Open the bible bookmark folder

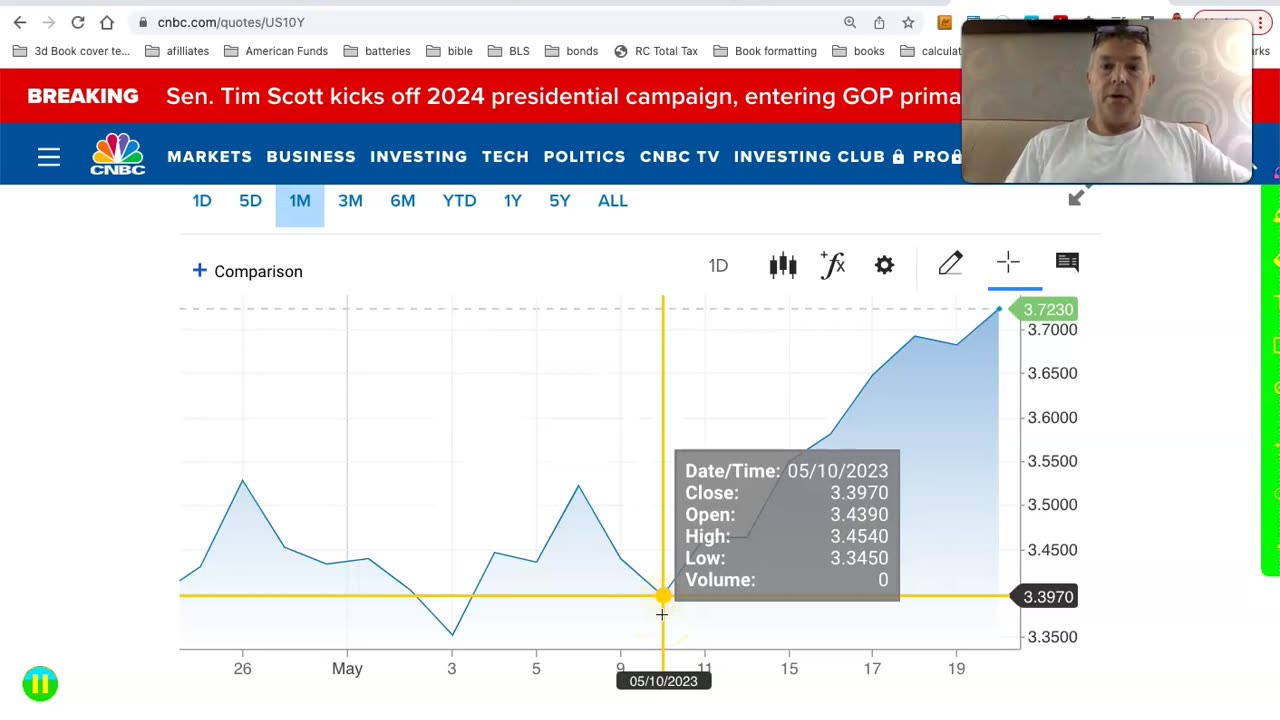coord(449,51)
